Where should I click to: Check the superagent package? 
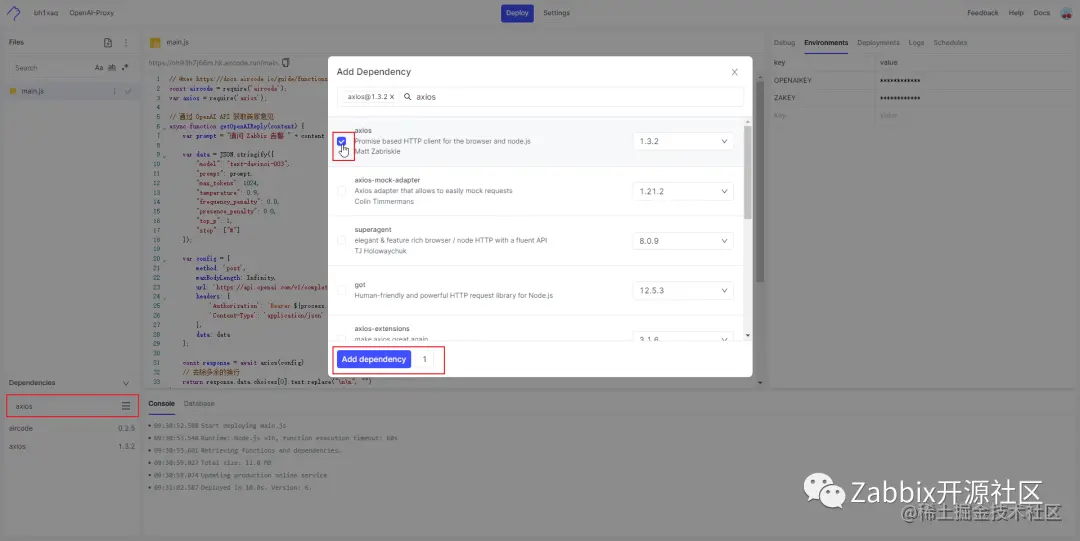pyautogui.click(x=342, y=241)
